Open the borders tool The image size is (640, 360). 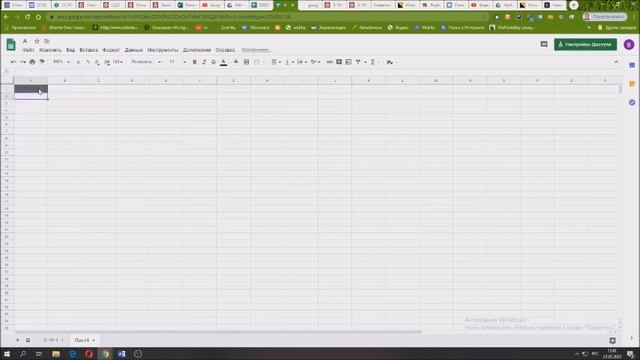(247, 62)
